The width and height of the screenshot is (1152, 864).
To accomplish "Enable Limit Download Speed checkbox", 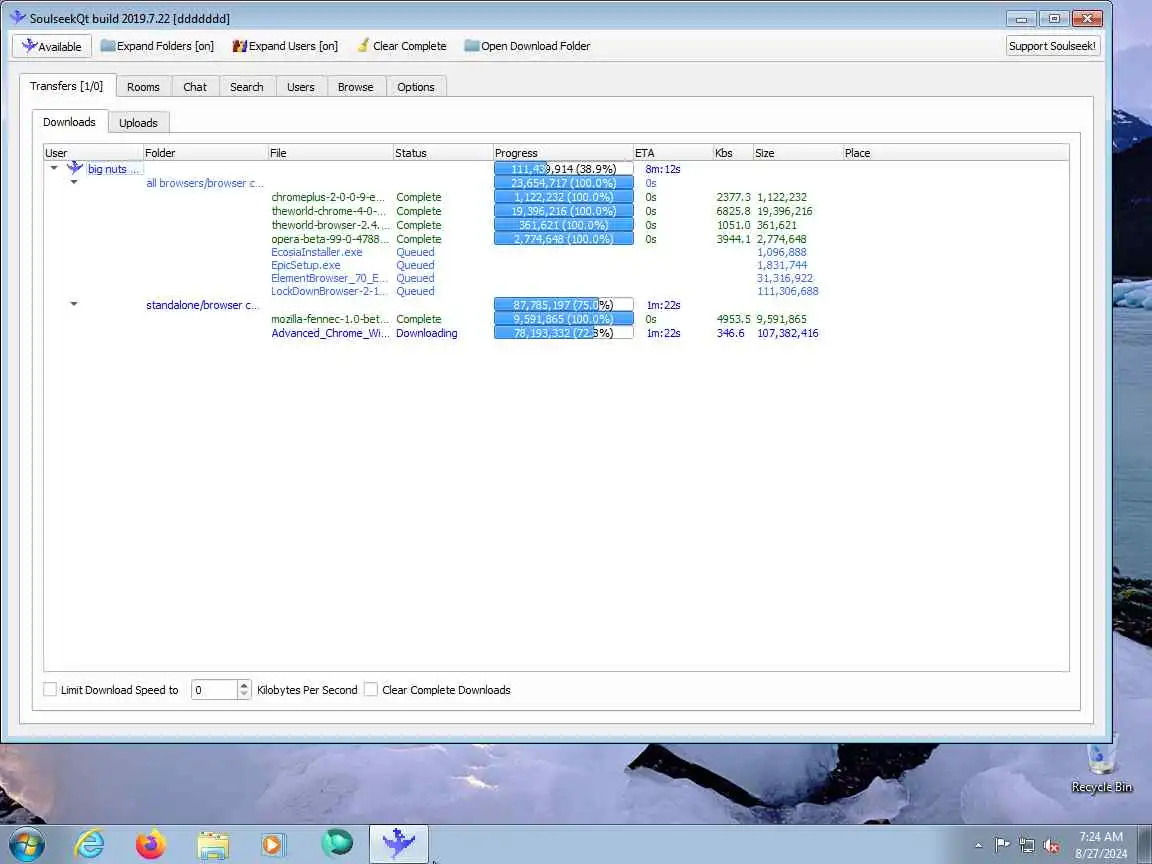I will (50, 689).
